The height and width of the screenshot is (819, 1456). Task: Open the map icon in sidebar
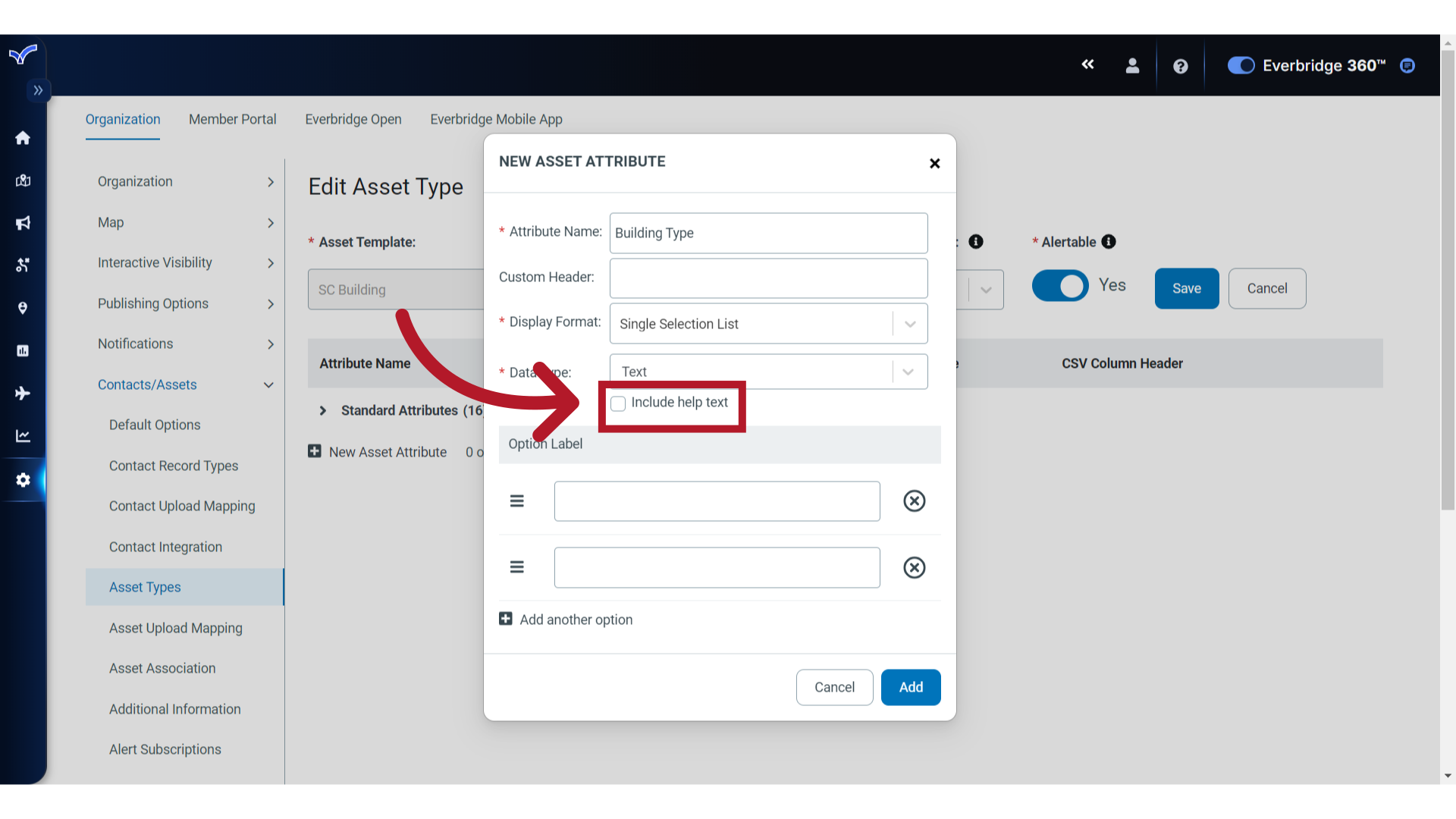tap(23, 180)
